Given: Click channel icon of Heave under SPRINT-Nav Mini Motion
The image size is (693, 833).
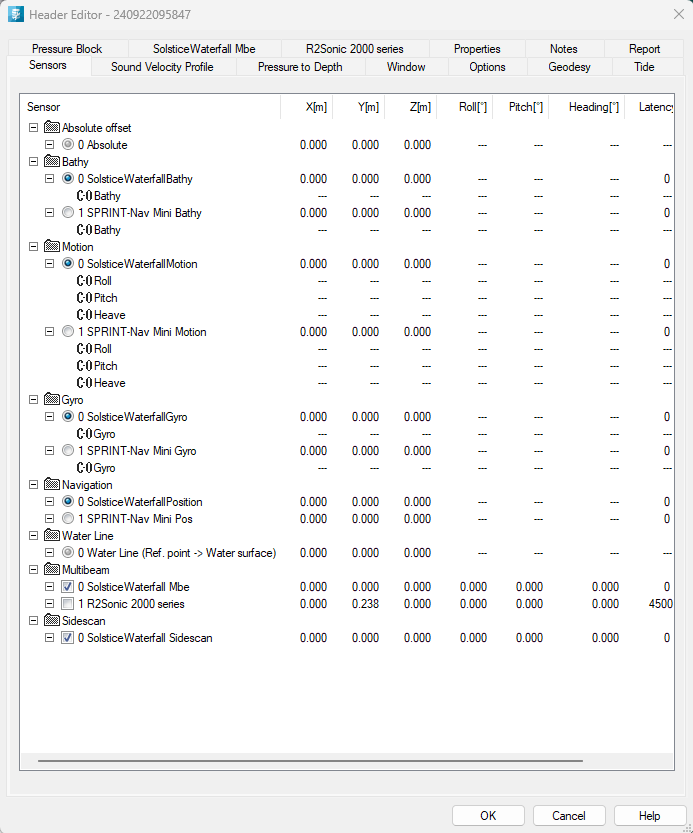Looking at the screenshot, I should point(84,383).
